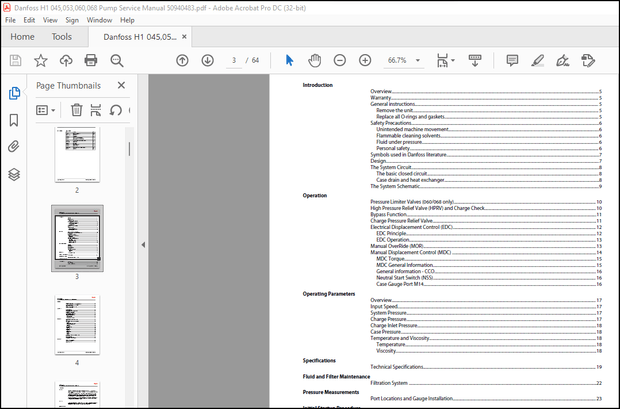620x409 pixels.
Task: Click the thumbnails panel scrollbar
Action: [x=129, y=149]
